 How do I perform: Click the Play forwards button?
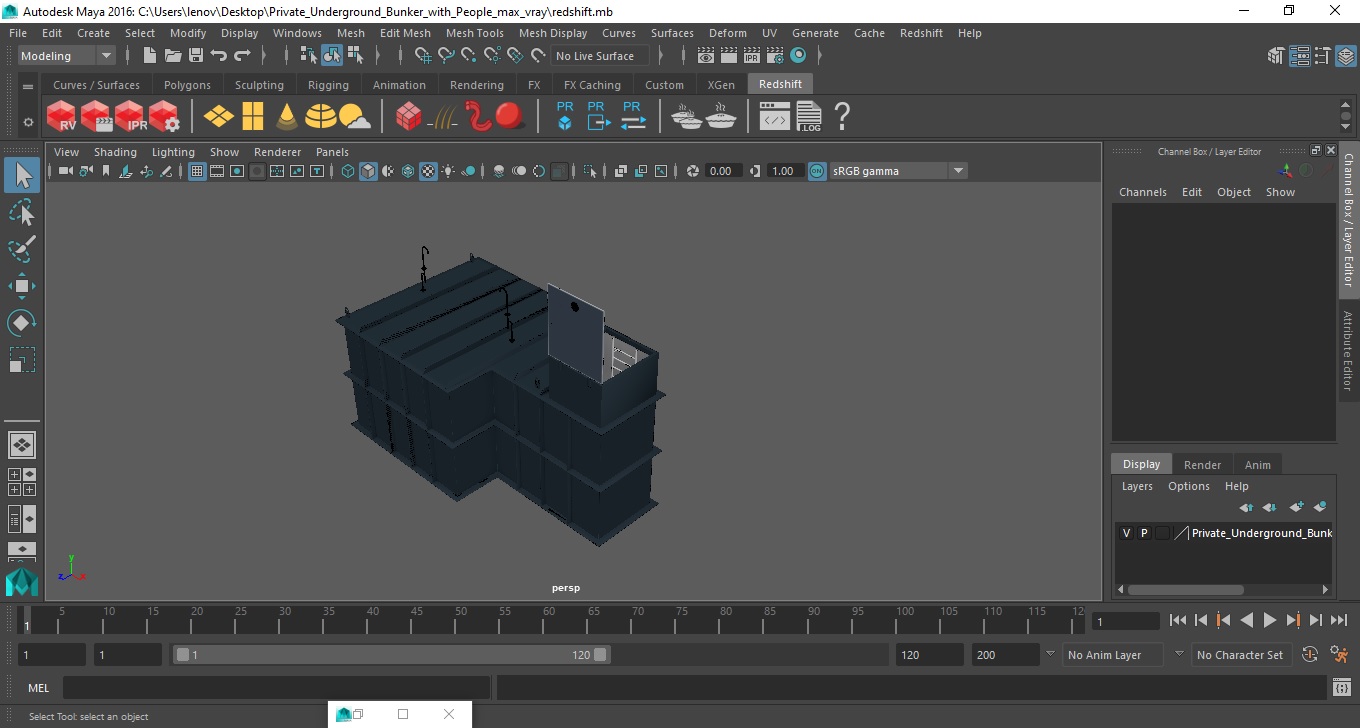point(1269,620)
